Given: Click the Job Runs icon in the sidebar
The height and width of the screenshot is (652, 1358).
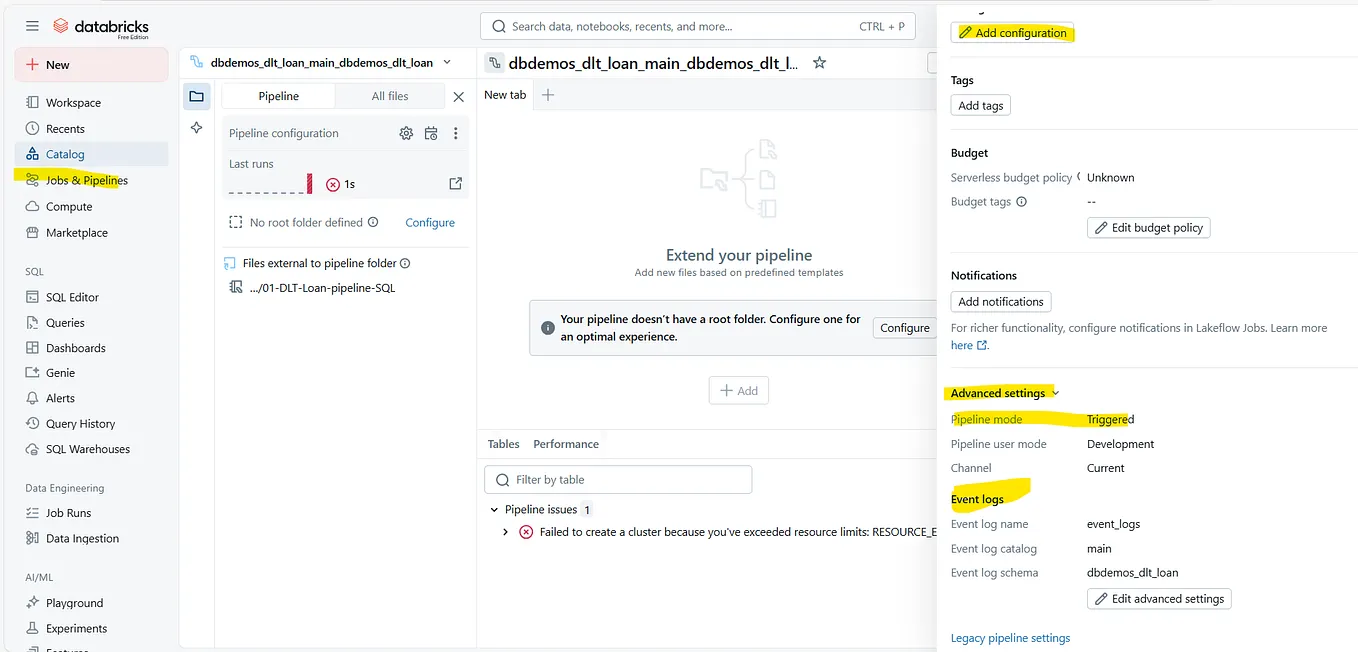Looking at the screenshot, I should pyautogui.click(x=32, y=512).
